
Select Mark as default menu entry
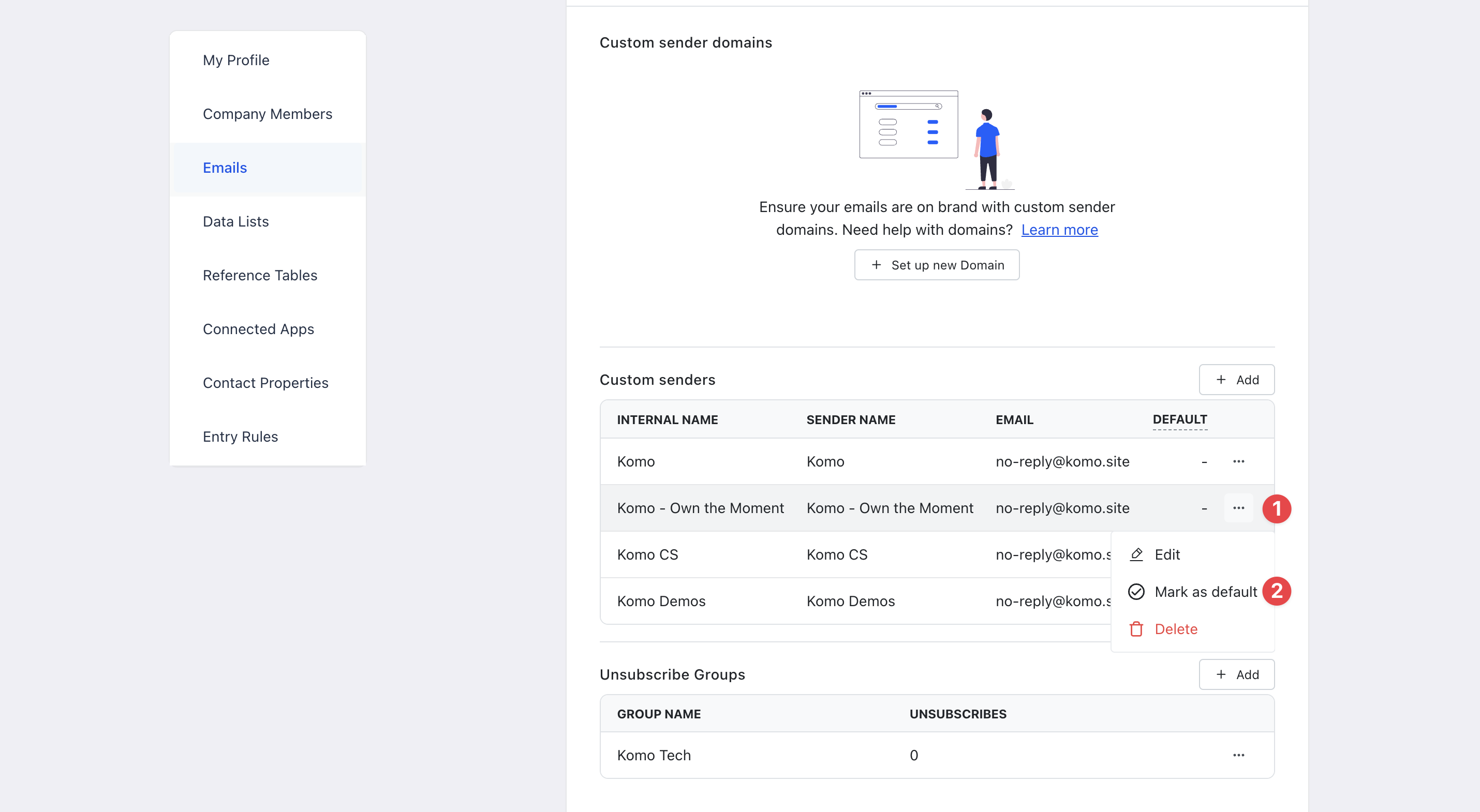coord(1205,592)
